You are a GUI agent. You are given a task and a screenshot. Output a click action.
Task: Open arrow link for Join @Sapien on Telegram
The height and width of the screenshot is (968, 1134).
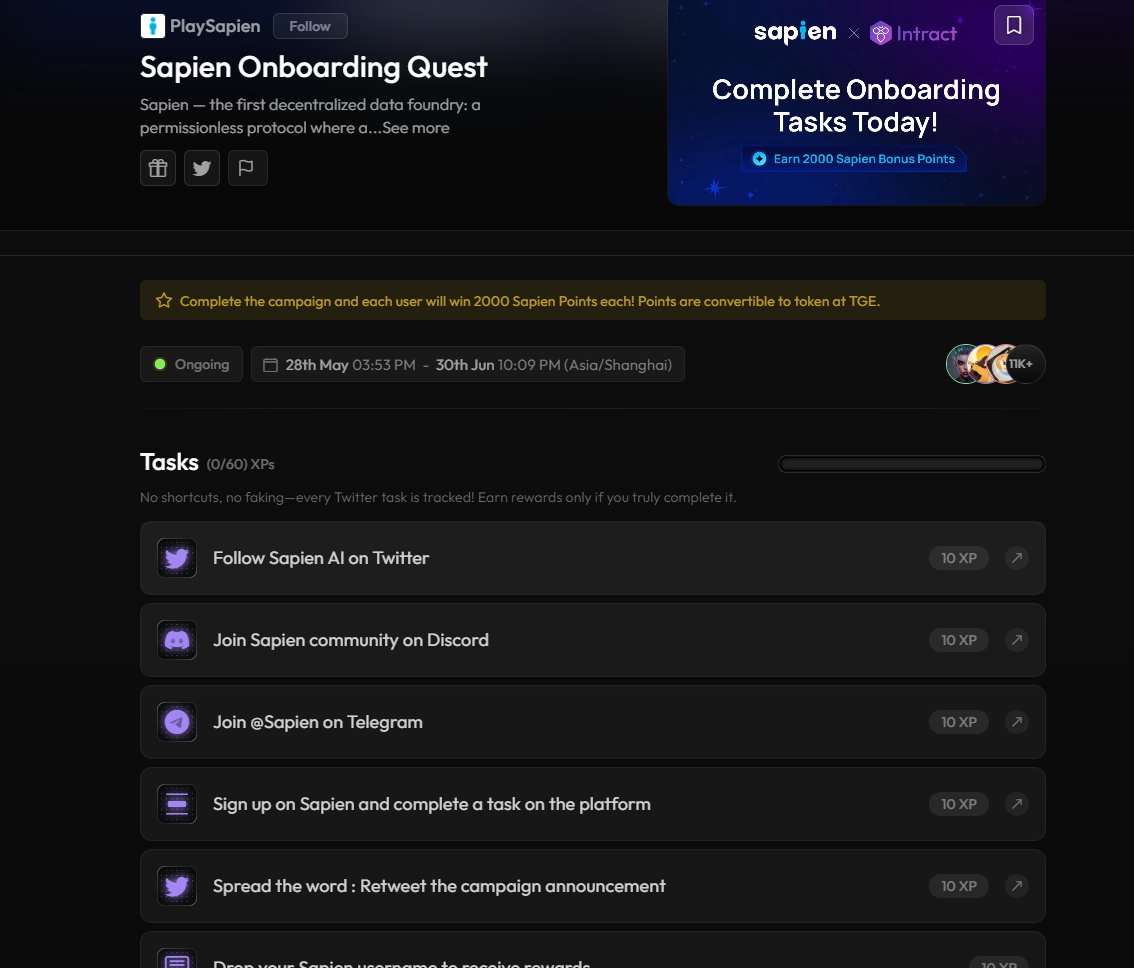coord(1017,722)
